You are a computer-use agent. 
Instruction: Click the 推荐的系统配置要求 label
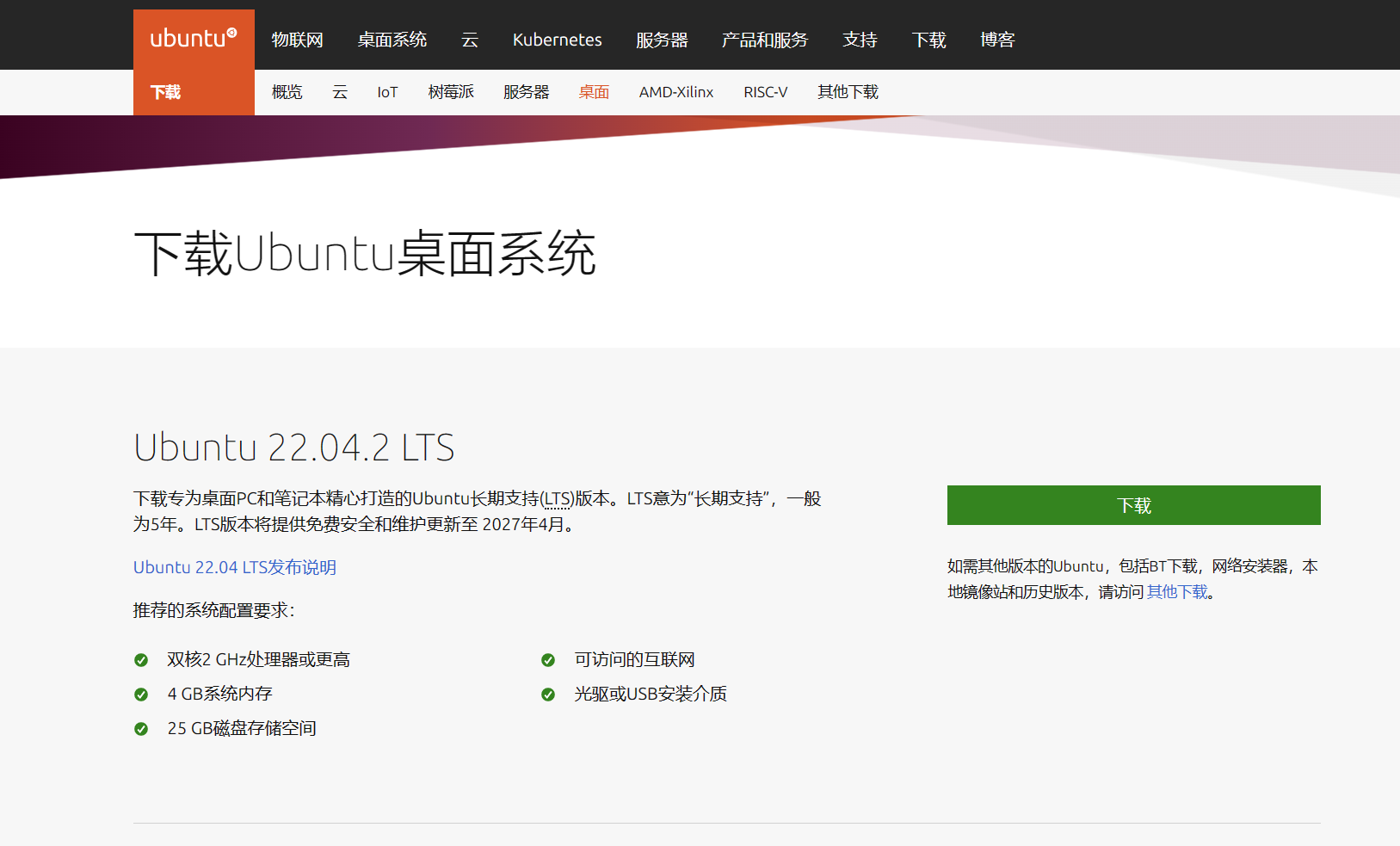[213, 610]
